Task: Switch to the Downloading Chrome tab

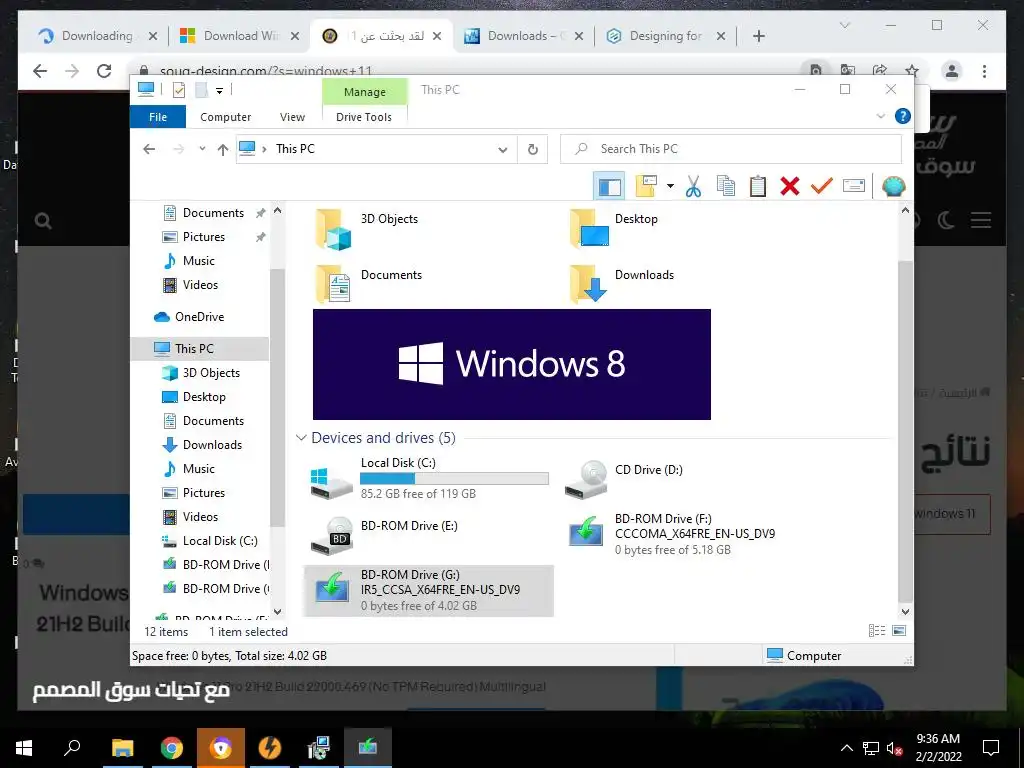Action: [97, 36]
